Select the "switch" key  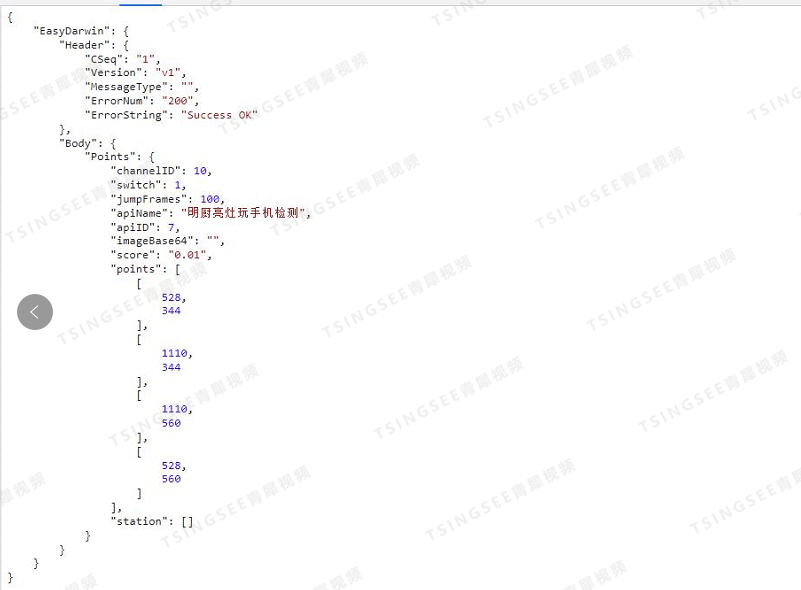(136, 185)
